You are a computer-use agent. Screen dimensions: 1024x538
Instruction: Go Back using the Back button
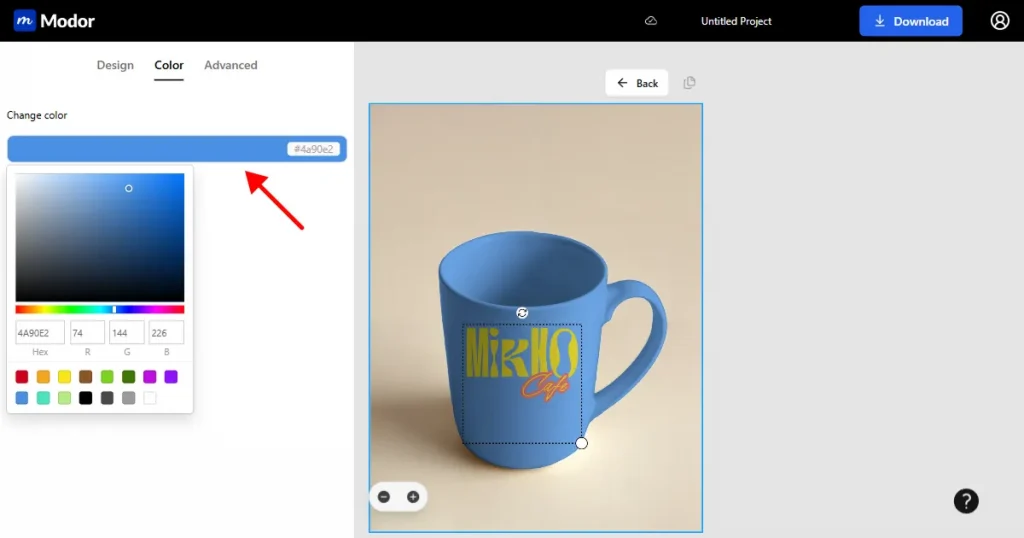point(637,83)
